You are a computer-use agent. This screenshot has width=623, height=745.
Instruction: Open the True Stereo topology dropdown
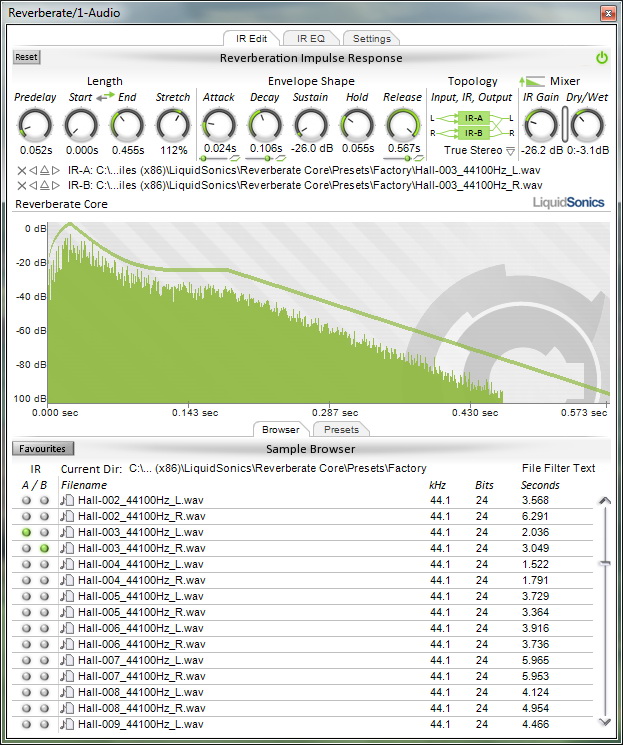click(x=510, y=151)
